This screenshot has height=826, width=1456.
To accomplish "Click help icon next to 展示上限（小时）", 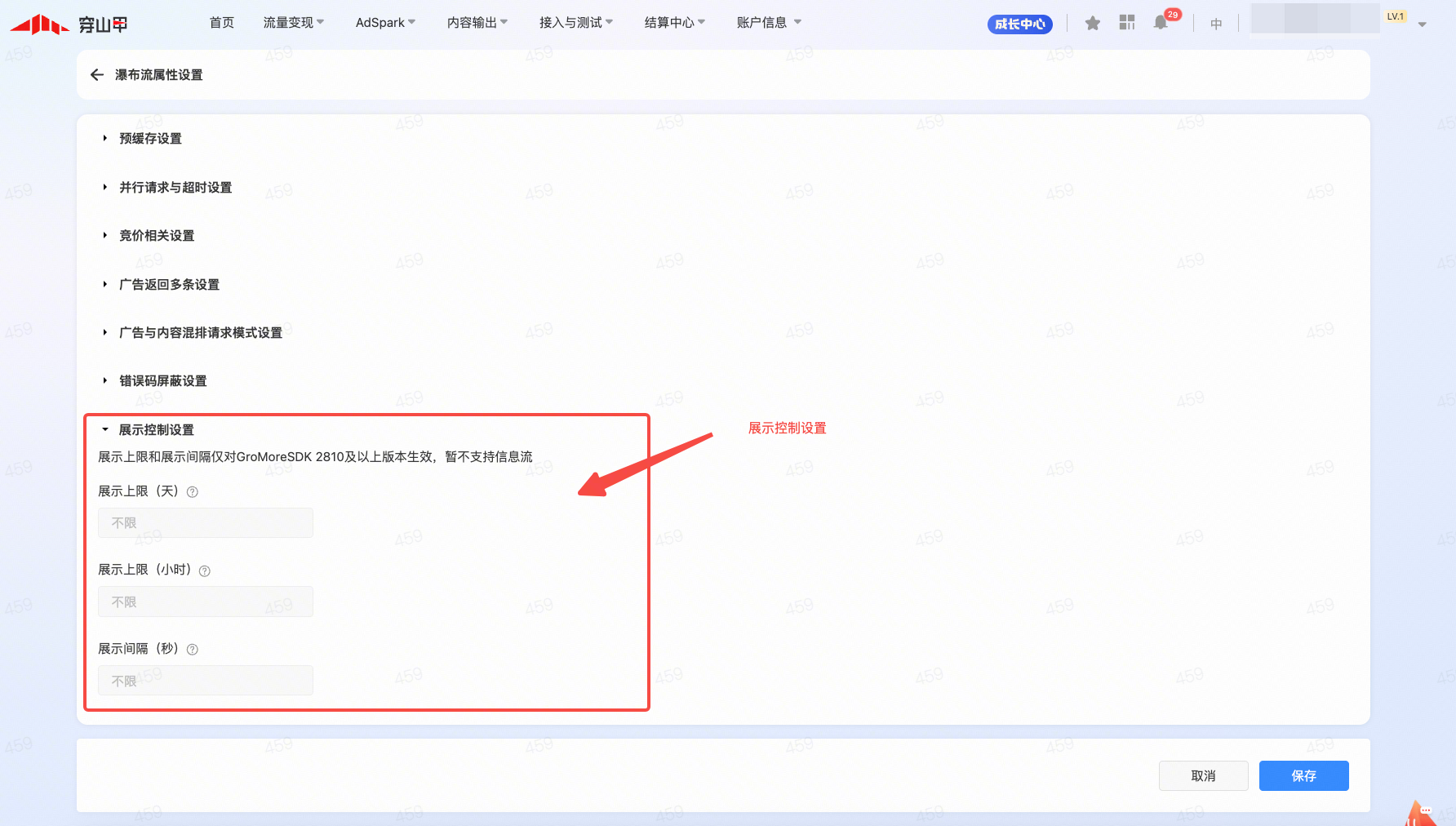I will click(x=205, y=571).
